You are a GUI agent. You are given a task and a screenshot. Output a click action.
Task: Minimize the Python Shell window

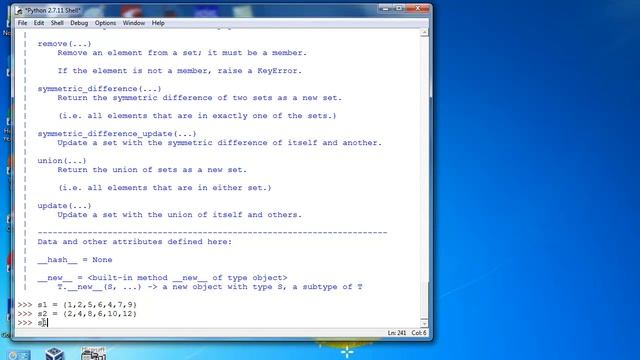click(x=385, y=9)
